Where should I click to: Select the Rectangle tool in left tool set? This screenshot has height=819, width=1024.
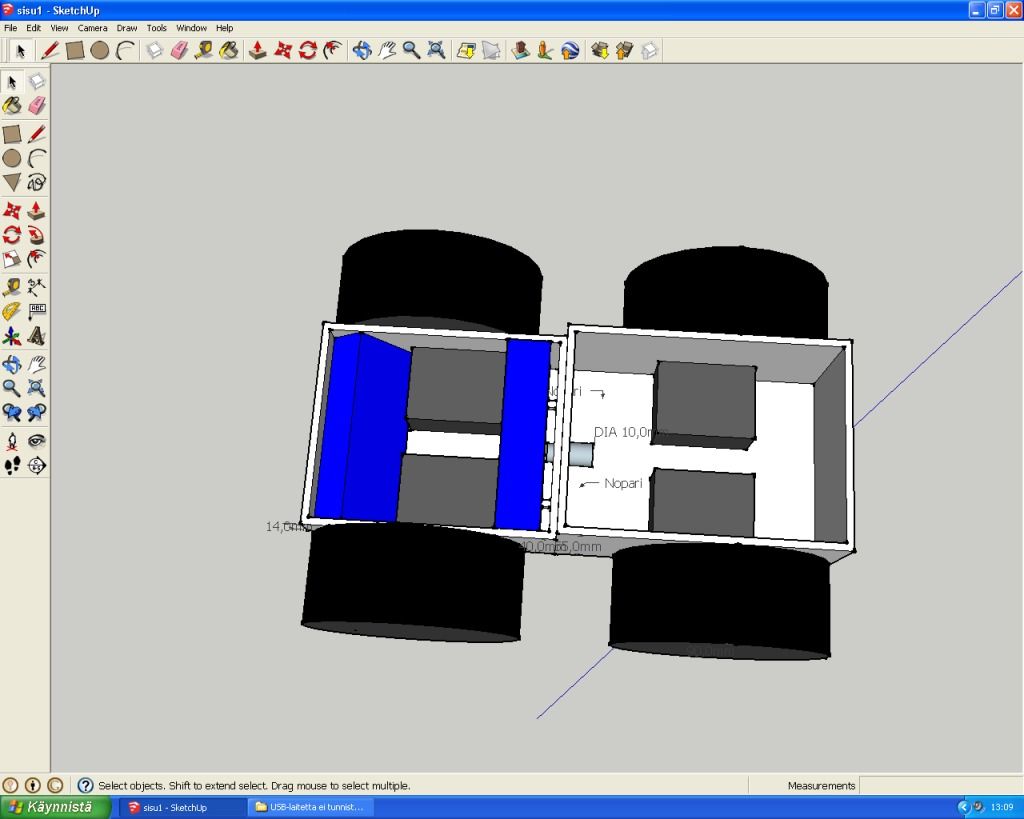[12, 134]
